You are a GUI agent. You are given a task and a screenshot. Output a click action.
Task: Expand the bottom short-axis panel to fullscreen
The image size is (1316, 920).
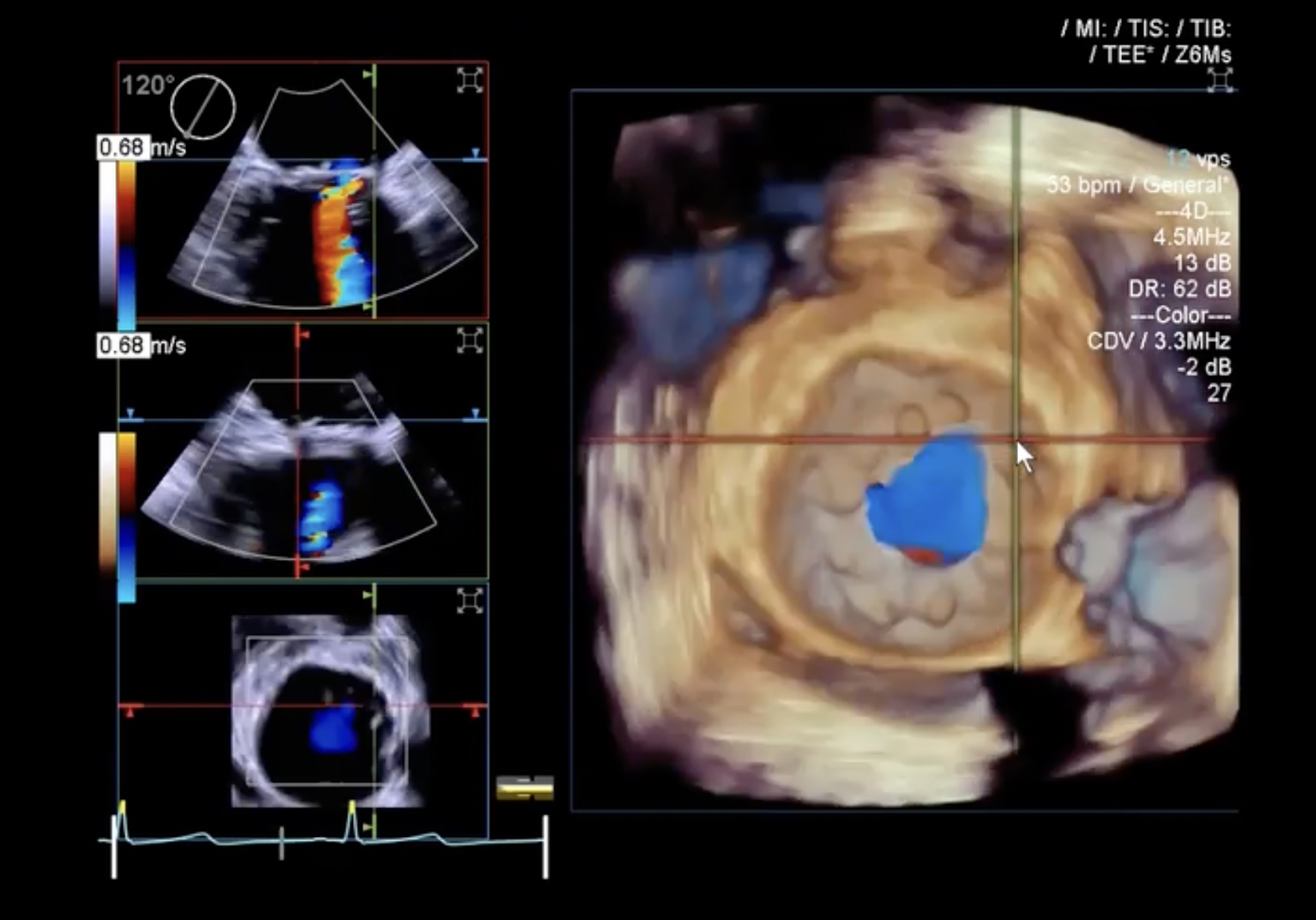click(470, 601)
